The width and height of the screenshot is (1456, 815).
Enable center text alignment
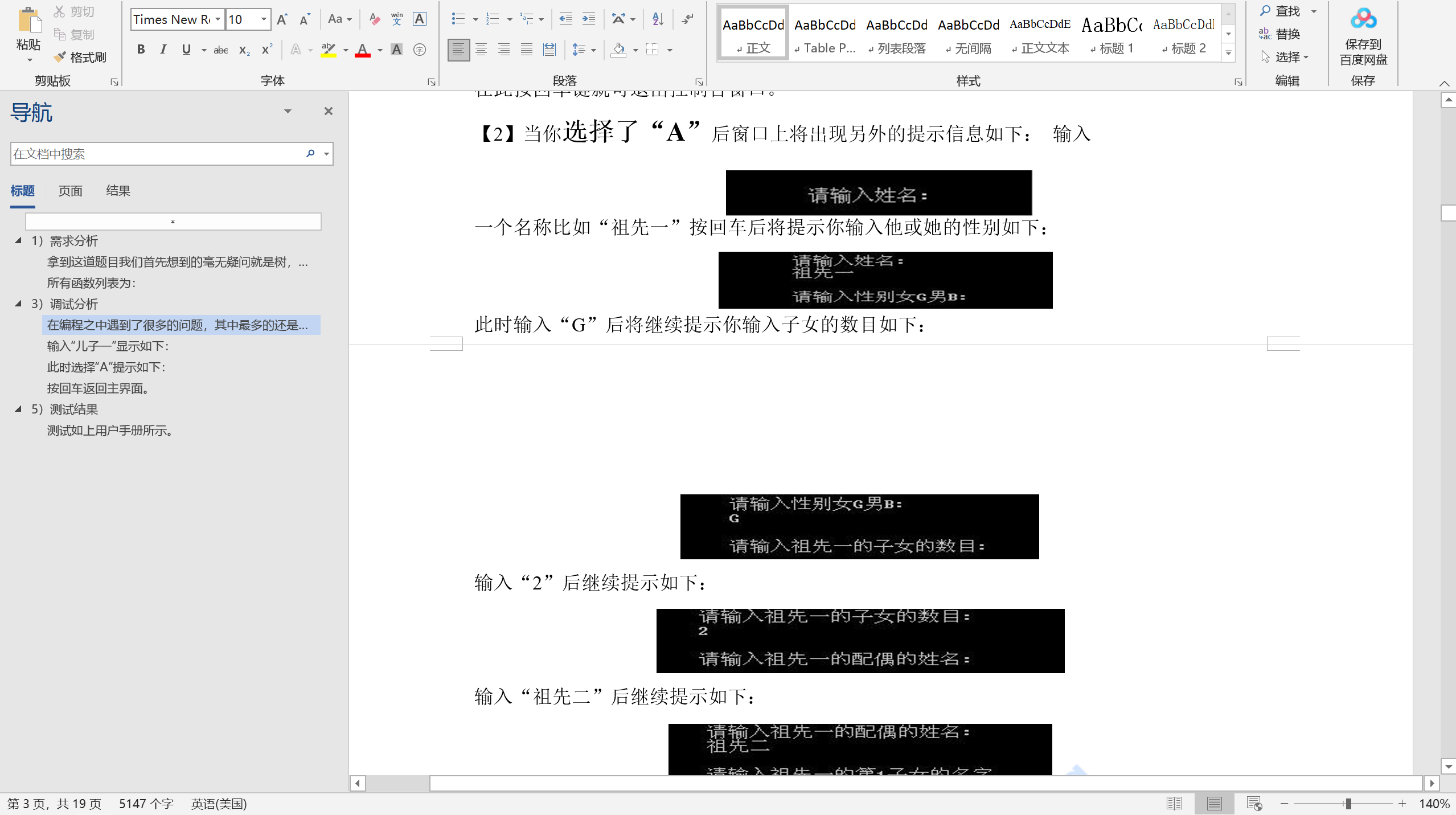481,50
